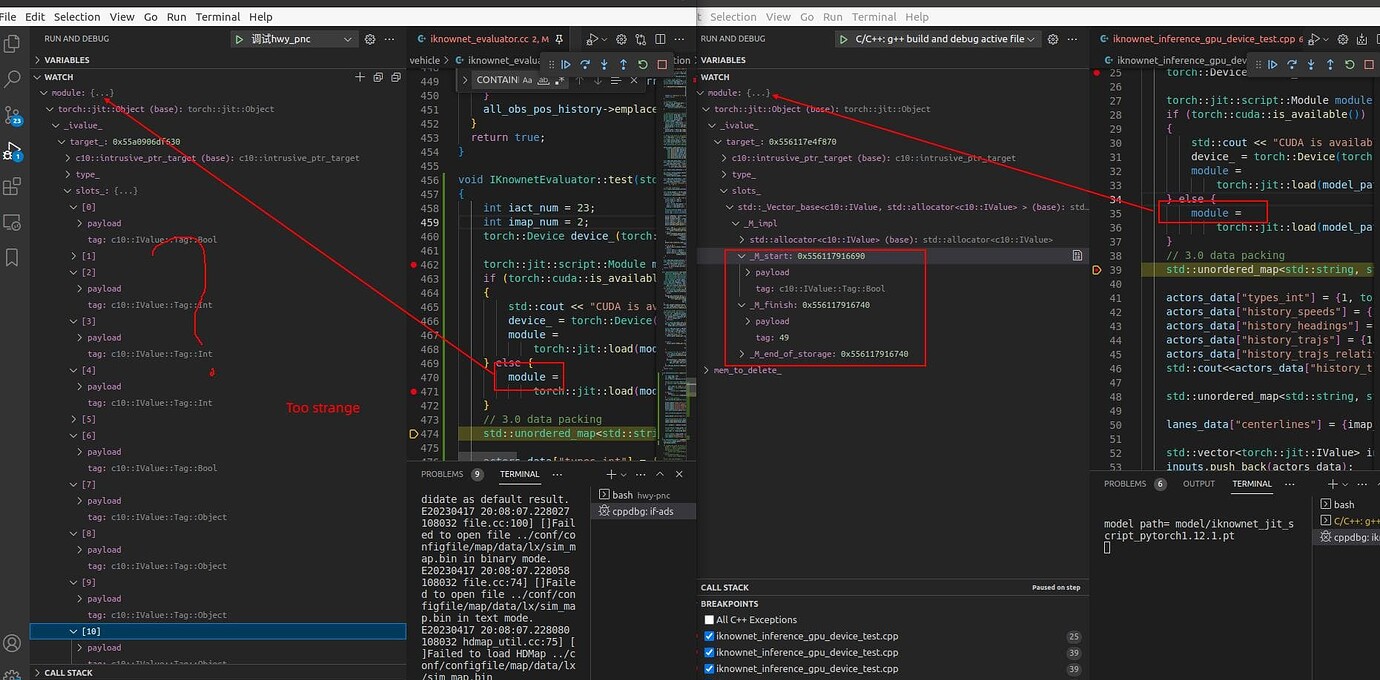Enable the All C++ Exceptions checkbox
Viewport: 1380px width, 680px height.
(709, 620)
